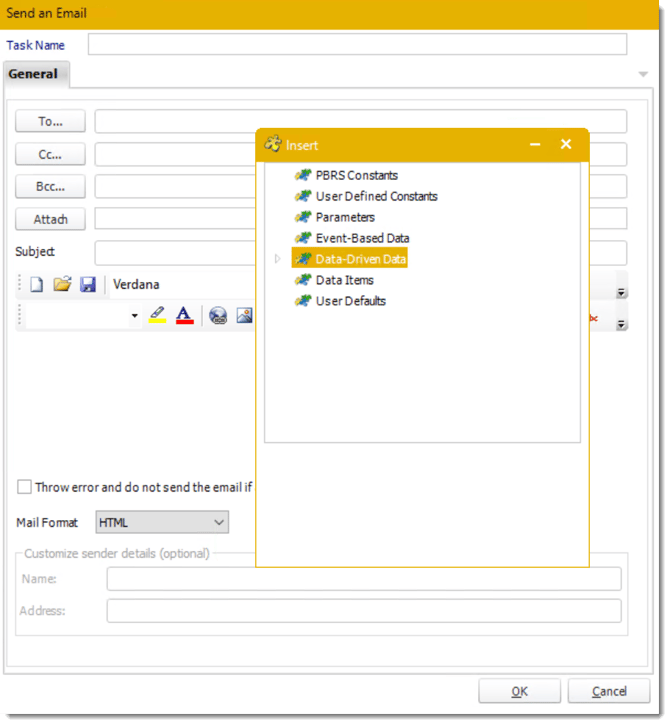This screenshot has height=725, width=670.
Task: Select highlighted Data-Driven Data item
Action: 349,259
